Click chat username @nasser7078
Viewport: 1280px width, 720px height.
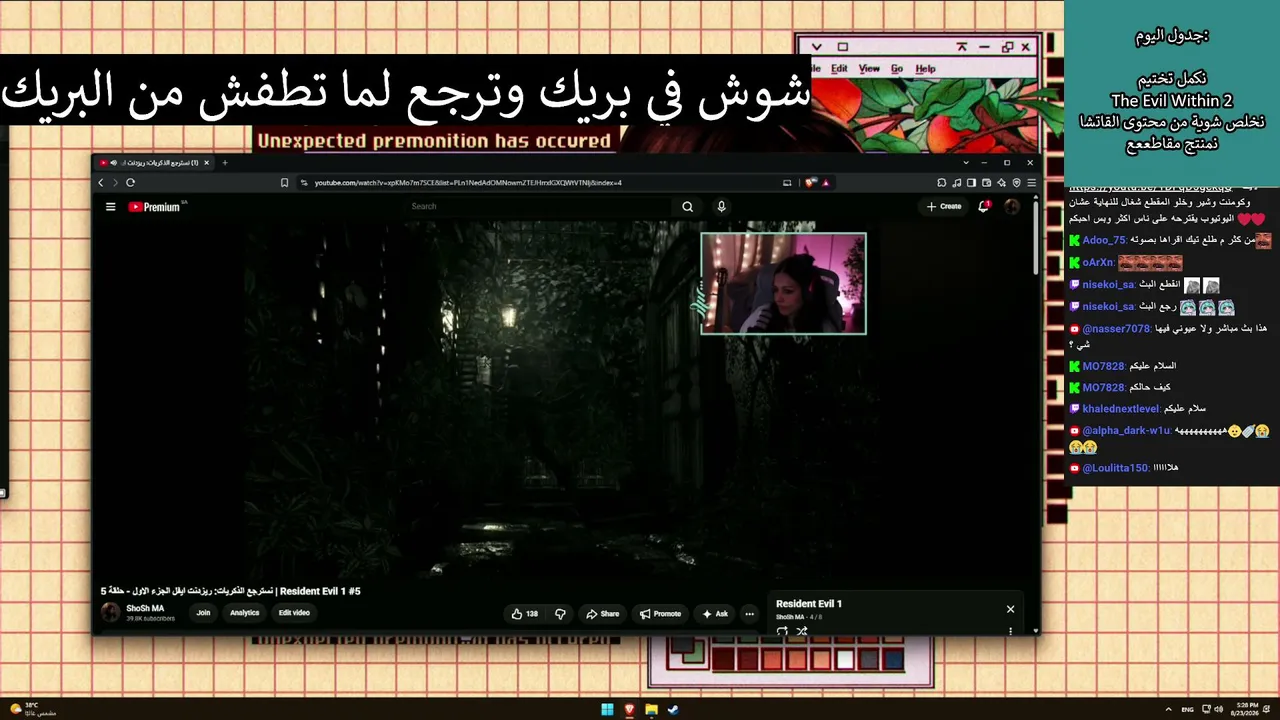(x=1116, y=329)
